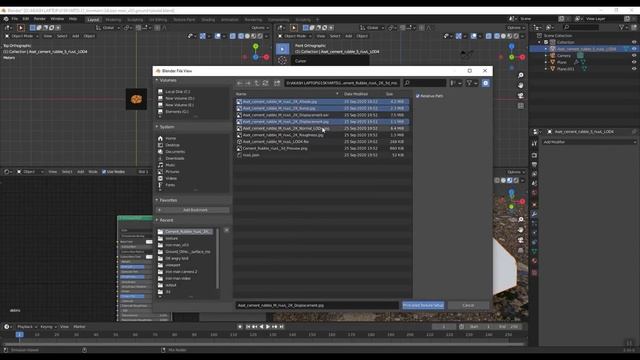Switch to the Modeling workspace tab

pos(113,19)
